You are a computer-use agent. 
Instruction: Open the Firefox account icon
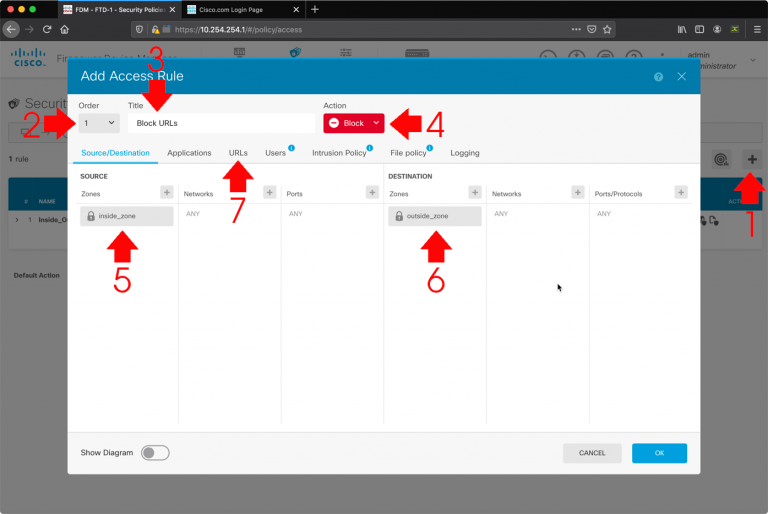[717, 29]
